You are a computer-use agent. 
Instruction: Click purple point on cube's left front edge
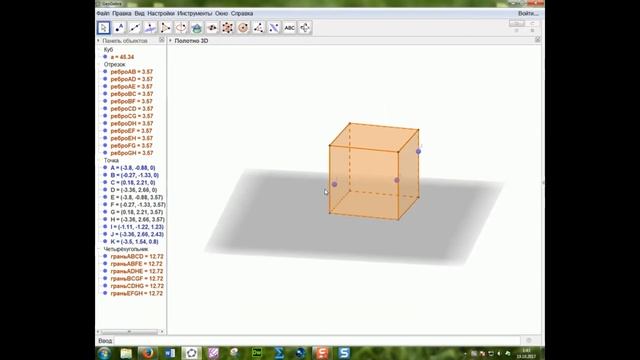(x=335, y=184)
